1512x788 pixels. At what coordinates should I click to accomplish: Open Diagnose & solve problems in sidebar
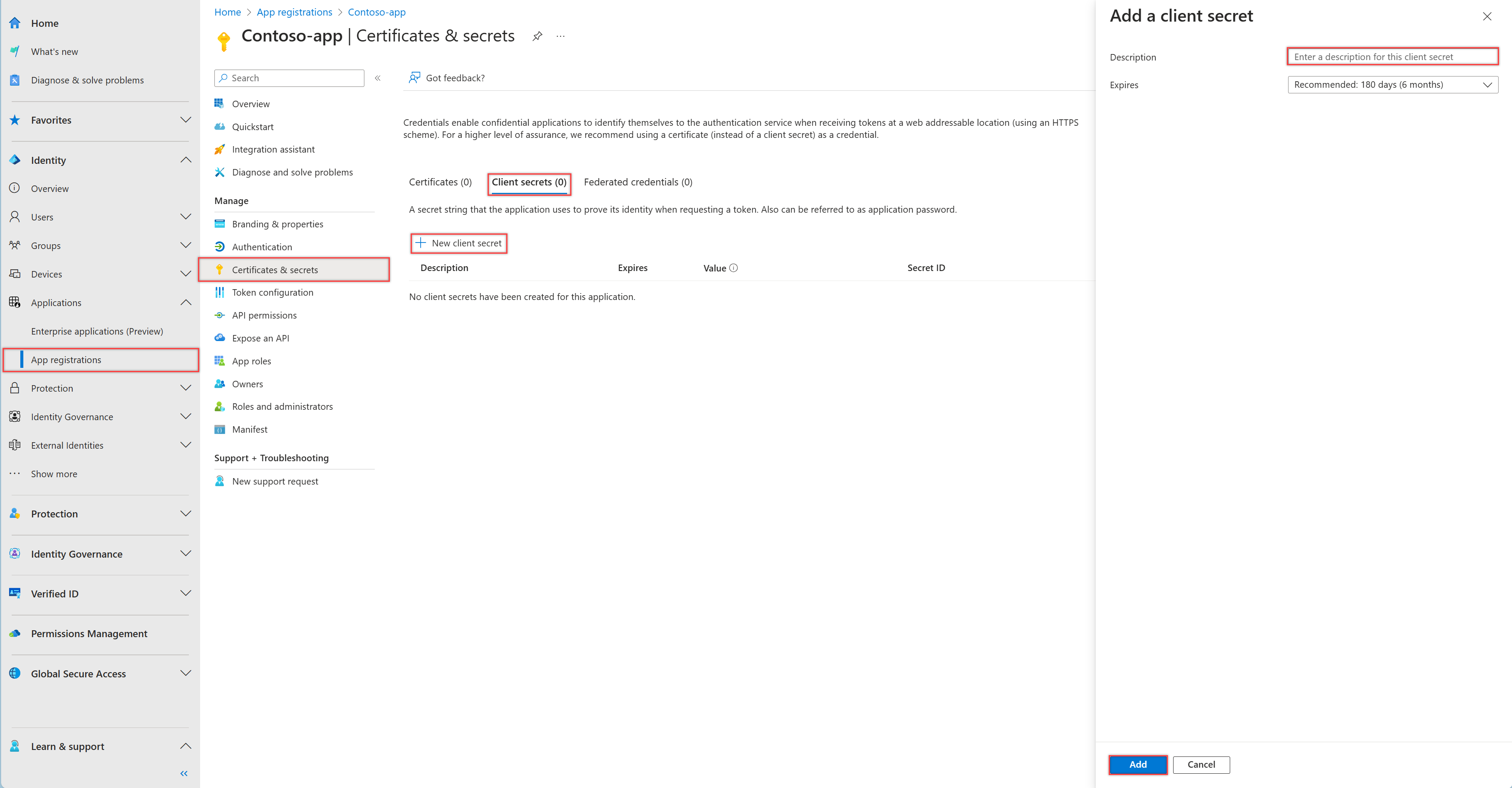click(x=87, y=80)
